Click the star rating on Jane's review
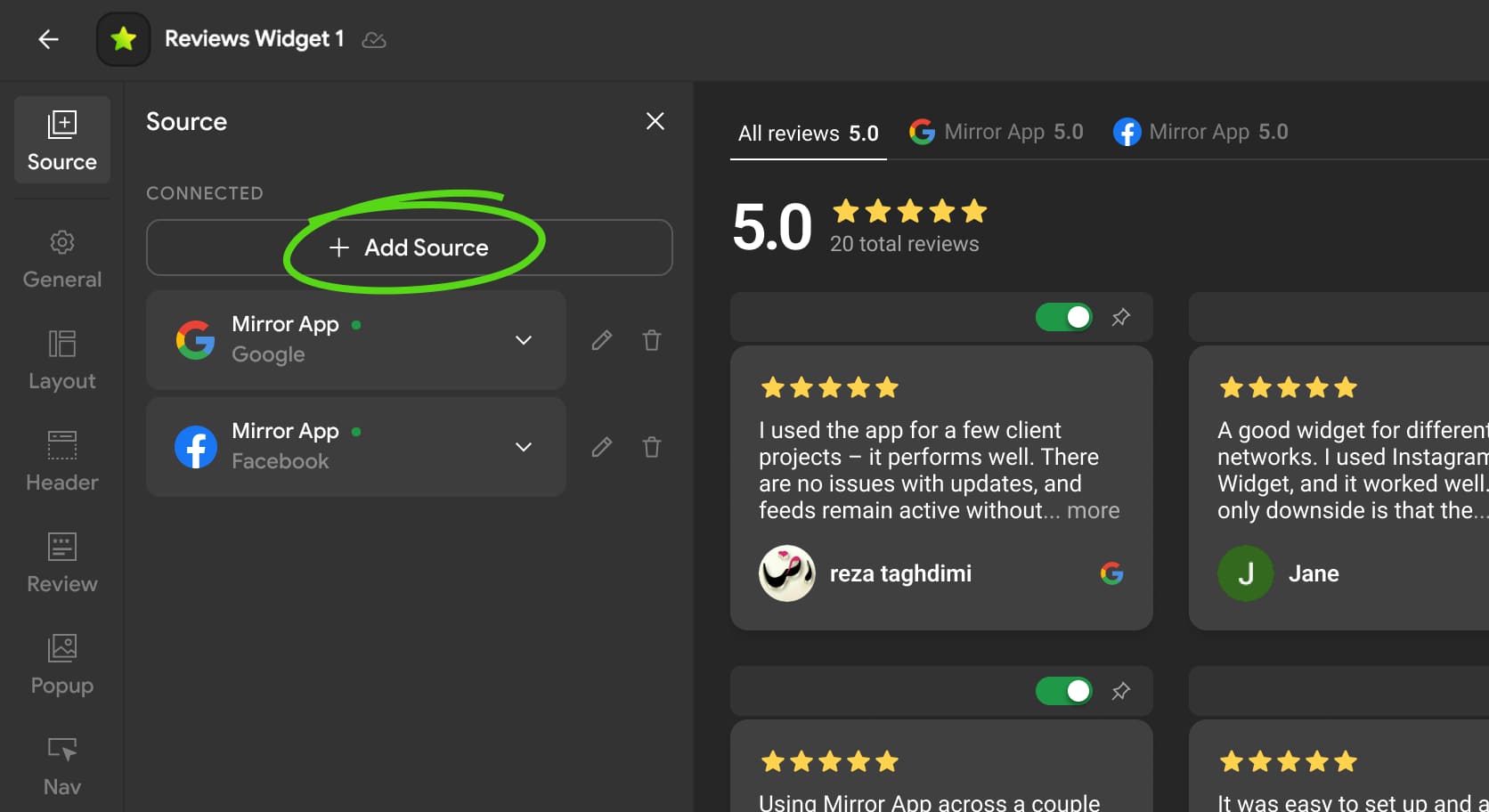 point(1289,387)
